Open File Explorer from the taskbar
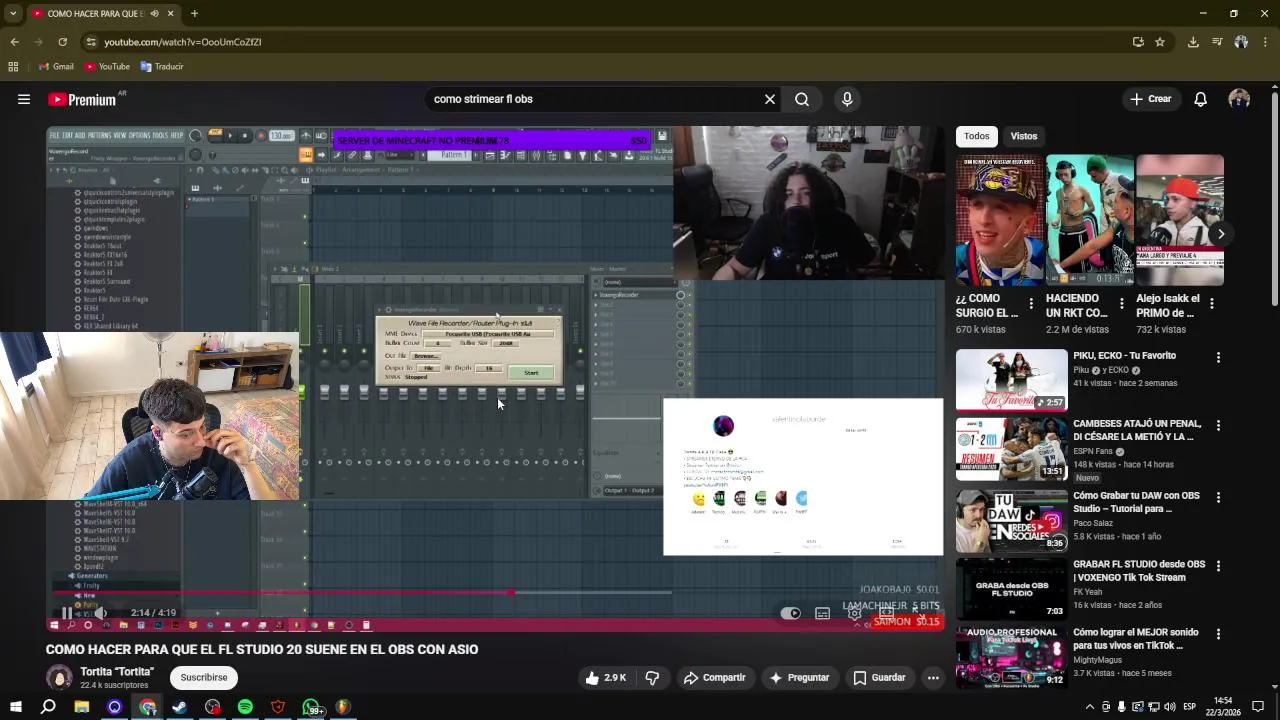The height and width of the screenshot is (720, 1280). pyautogui.click(x=81, y=707)
